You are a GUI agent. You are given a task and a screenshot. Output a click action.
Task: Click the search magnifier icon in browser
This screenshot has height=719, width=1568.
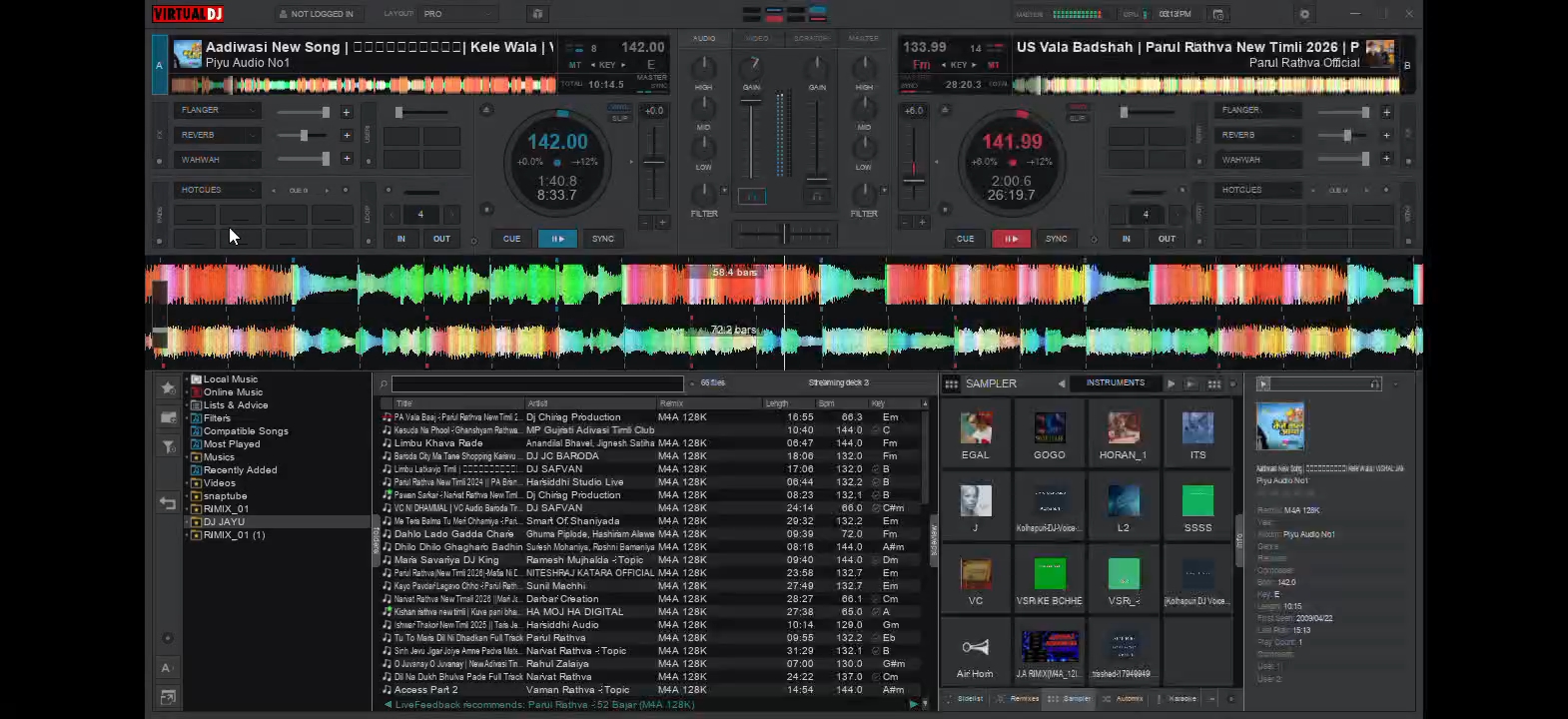[x=383, y=383]
